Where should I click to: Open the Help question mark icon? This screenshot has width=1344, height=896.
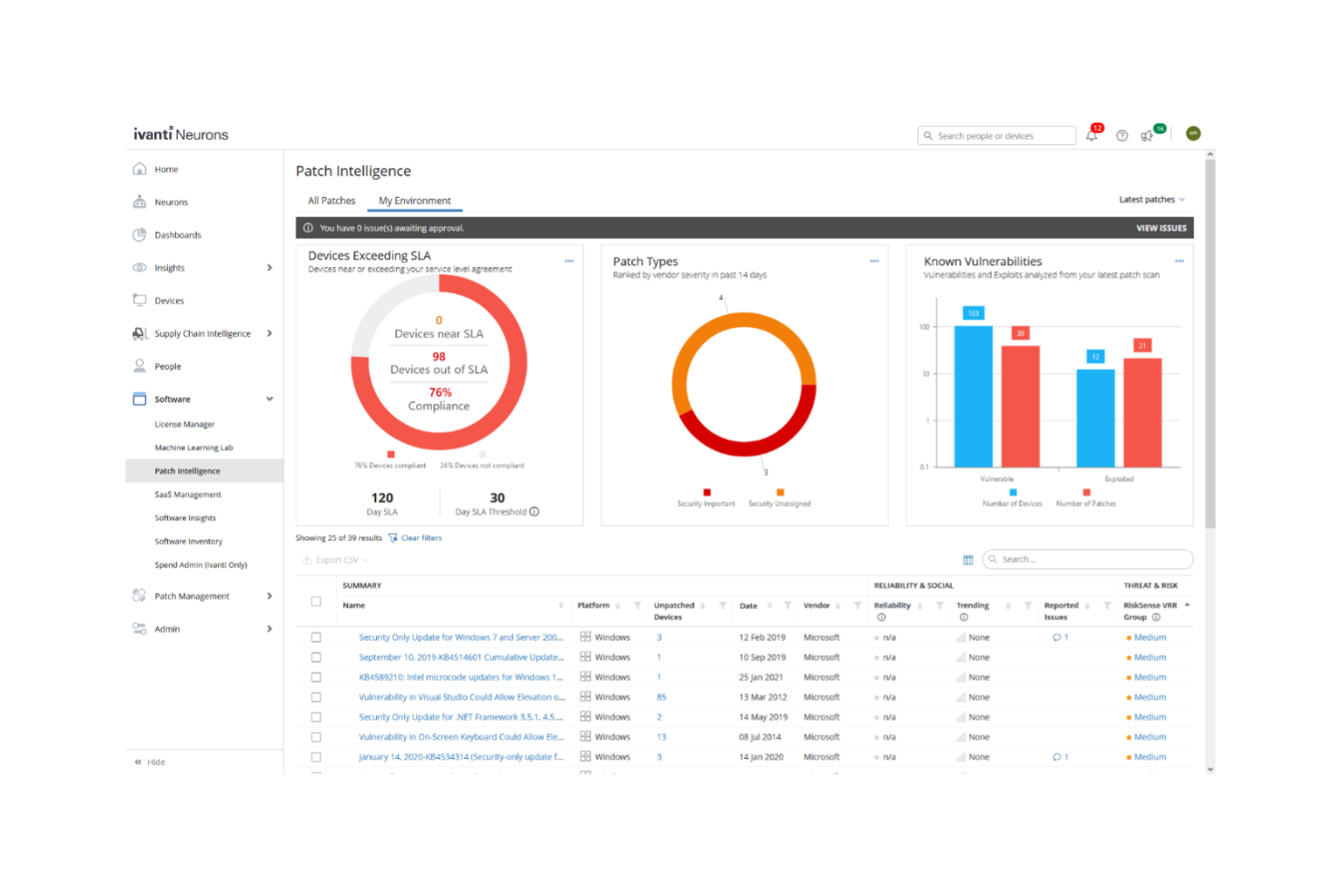click(1122, 134)
